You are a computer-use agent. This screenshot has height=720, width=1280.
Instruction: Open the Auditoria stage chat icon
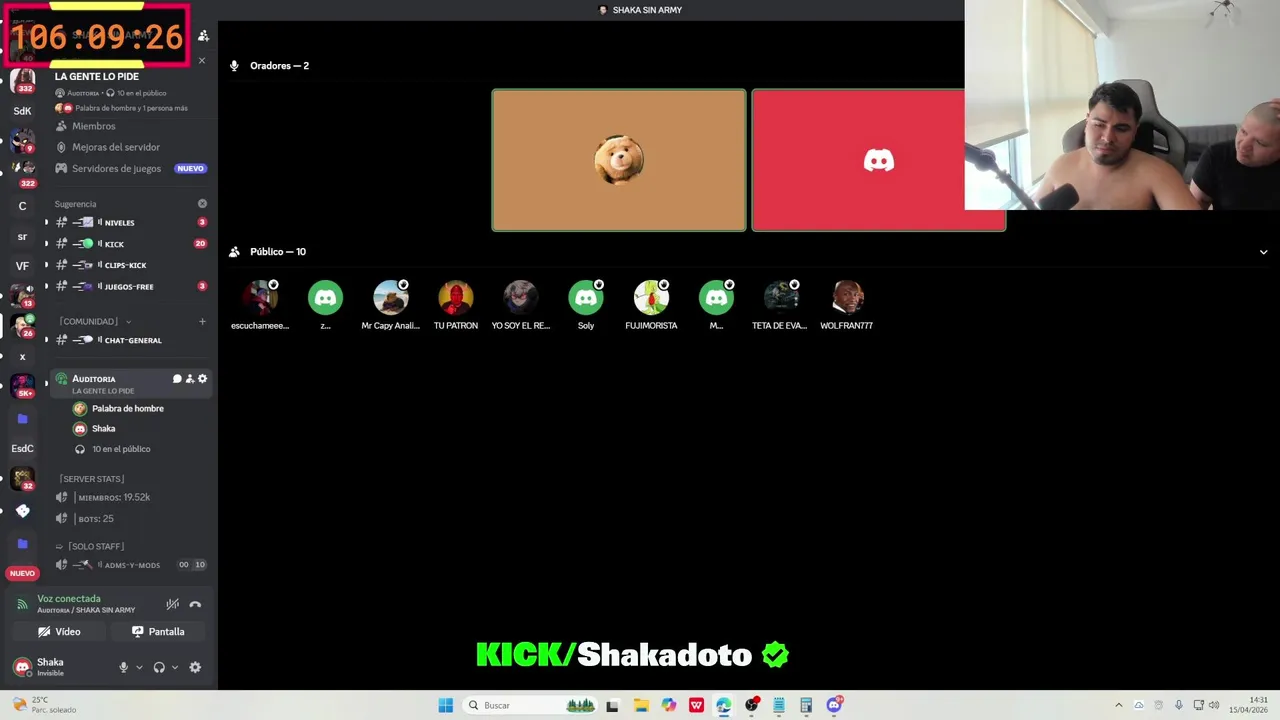[x=177, y=379]
